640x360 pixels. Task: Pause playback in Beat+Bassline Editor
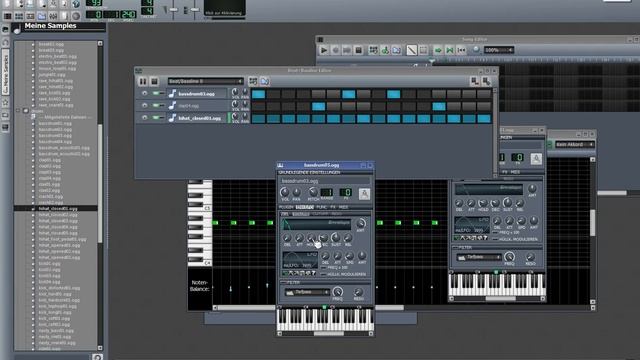pyautogui.click(x=143, y=81)
